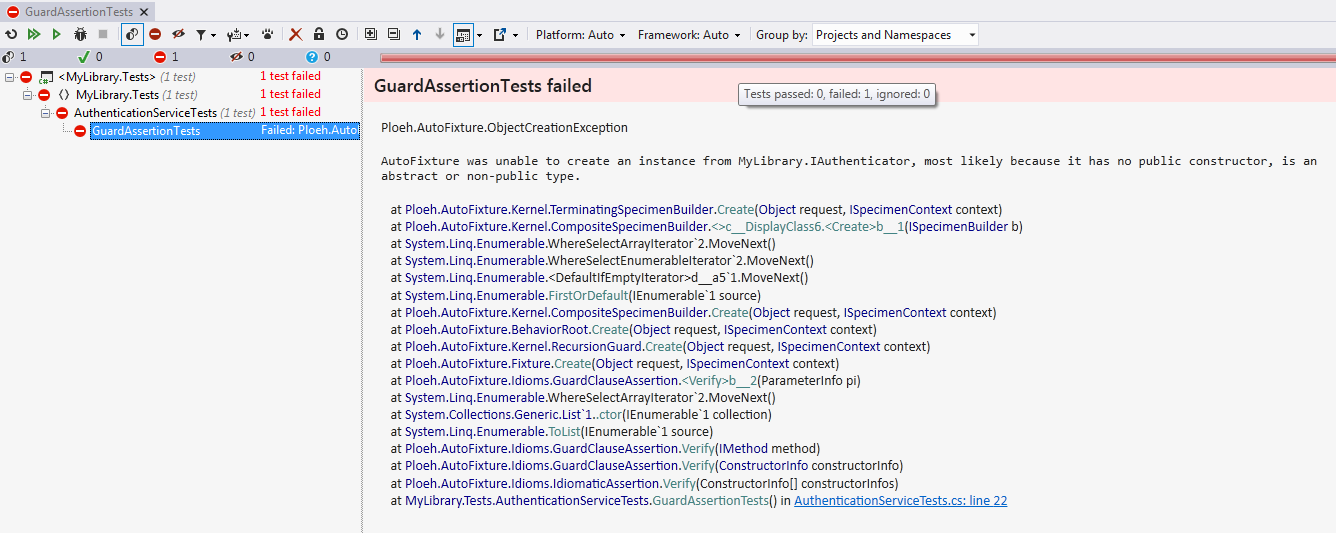Go to next item down arrow
This screenshot has width=1336, height=533.
tap(440, 34)
